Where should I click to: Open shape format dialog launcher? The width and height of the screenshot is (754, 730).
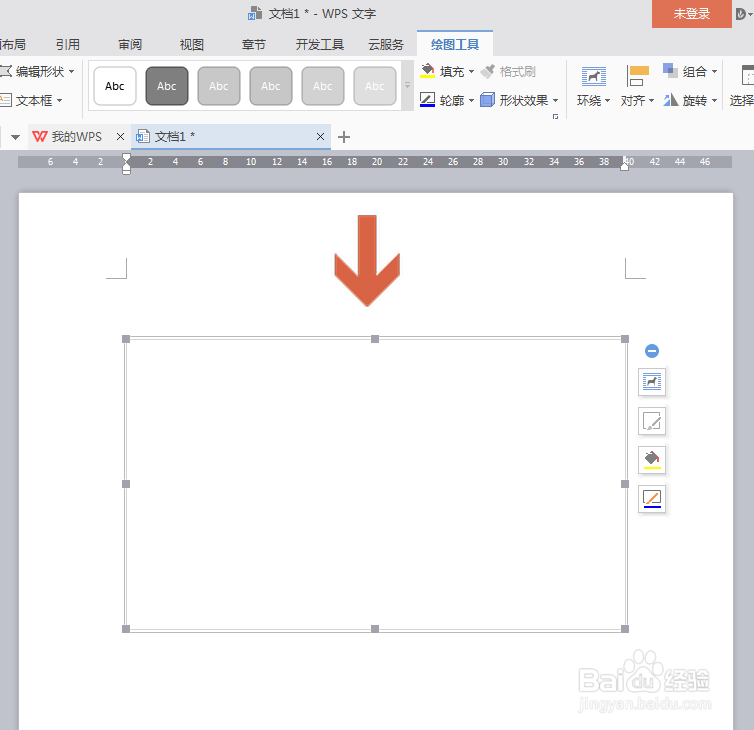pyautogui.click(x=555, y=116)
